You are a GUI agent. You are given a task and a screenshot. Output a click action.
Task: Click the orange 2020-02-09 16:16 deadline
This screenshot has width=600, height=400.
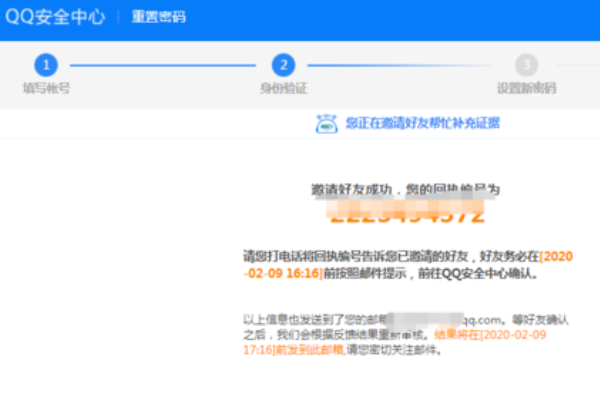[x=408, y=264]
